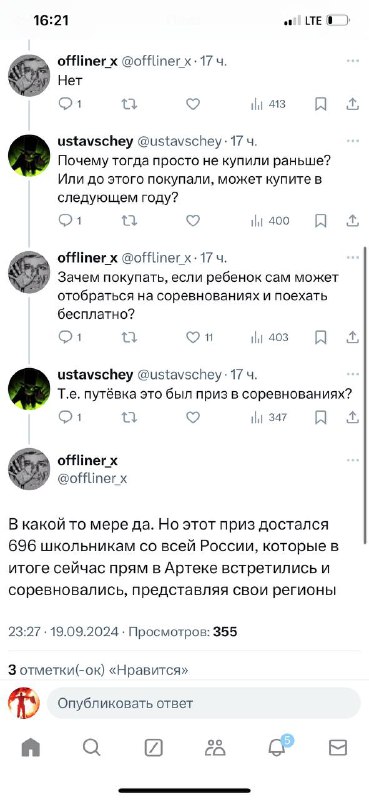Share the "Нет" tweet
Viewport: 369px width, 800px height.
pos(353,104)
